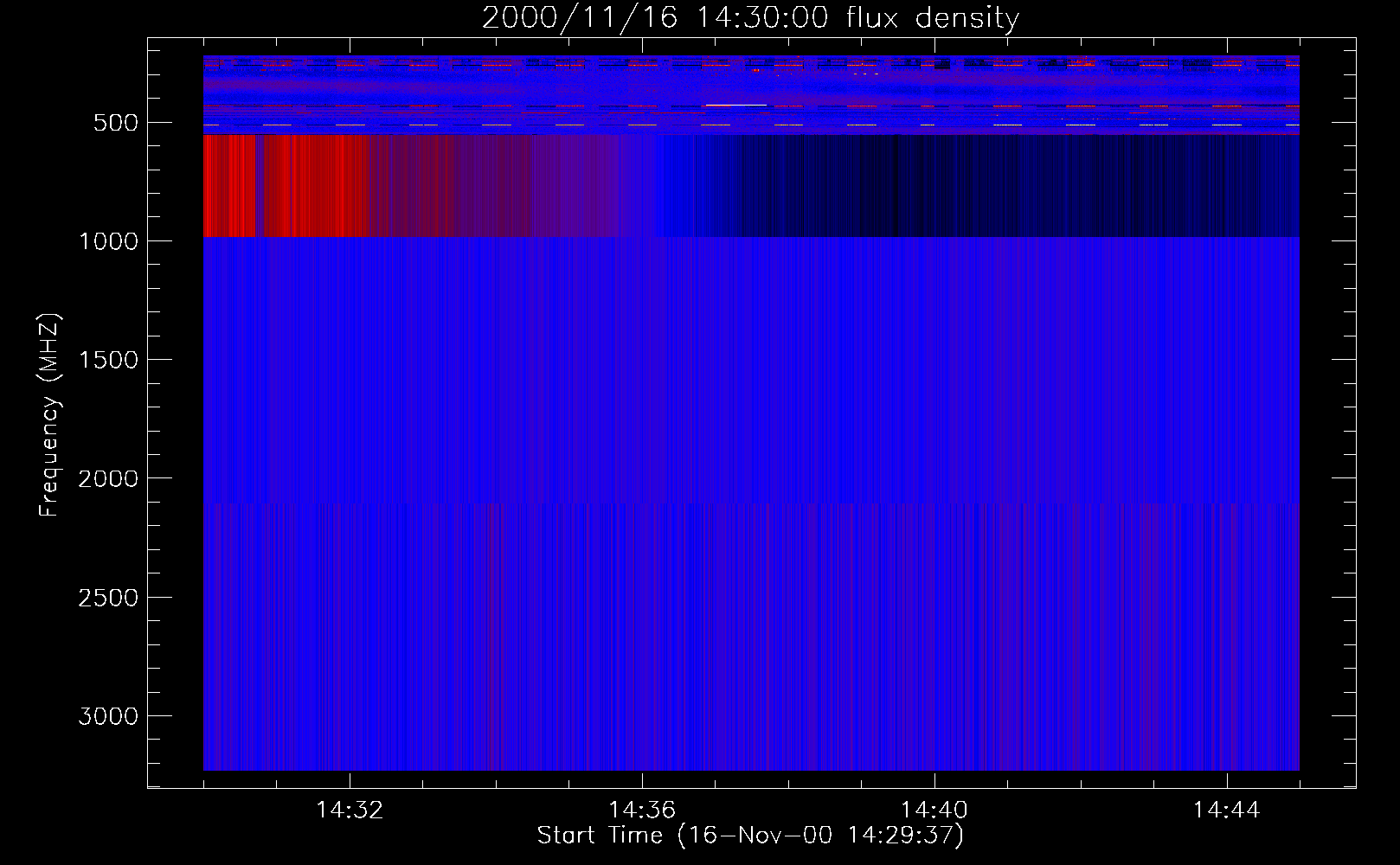This screenshot has width=1400, height=865.
Task: Click the plot title '2000/11/16 14:30:00 flux density'
Action: [x=750, y=17]
